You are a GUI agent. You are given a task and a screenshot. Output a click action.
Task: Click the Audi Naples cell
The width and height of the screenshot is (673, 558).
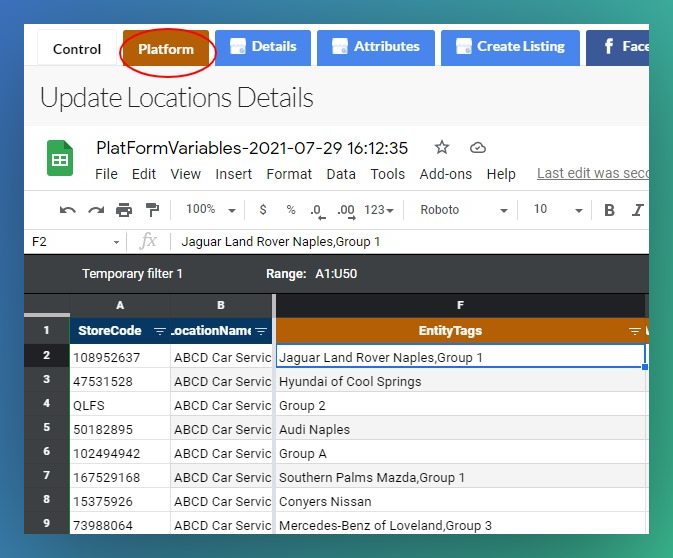tap(461, 429)
